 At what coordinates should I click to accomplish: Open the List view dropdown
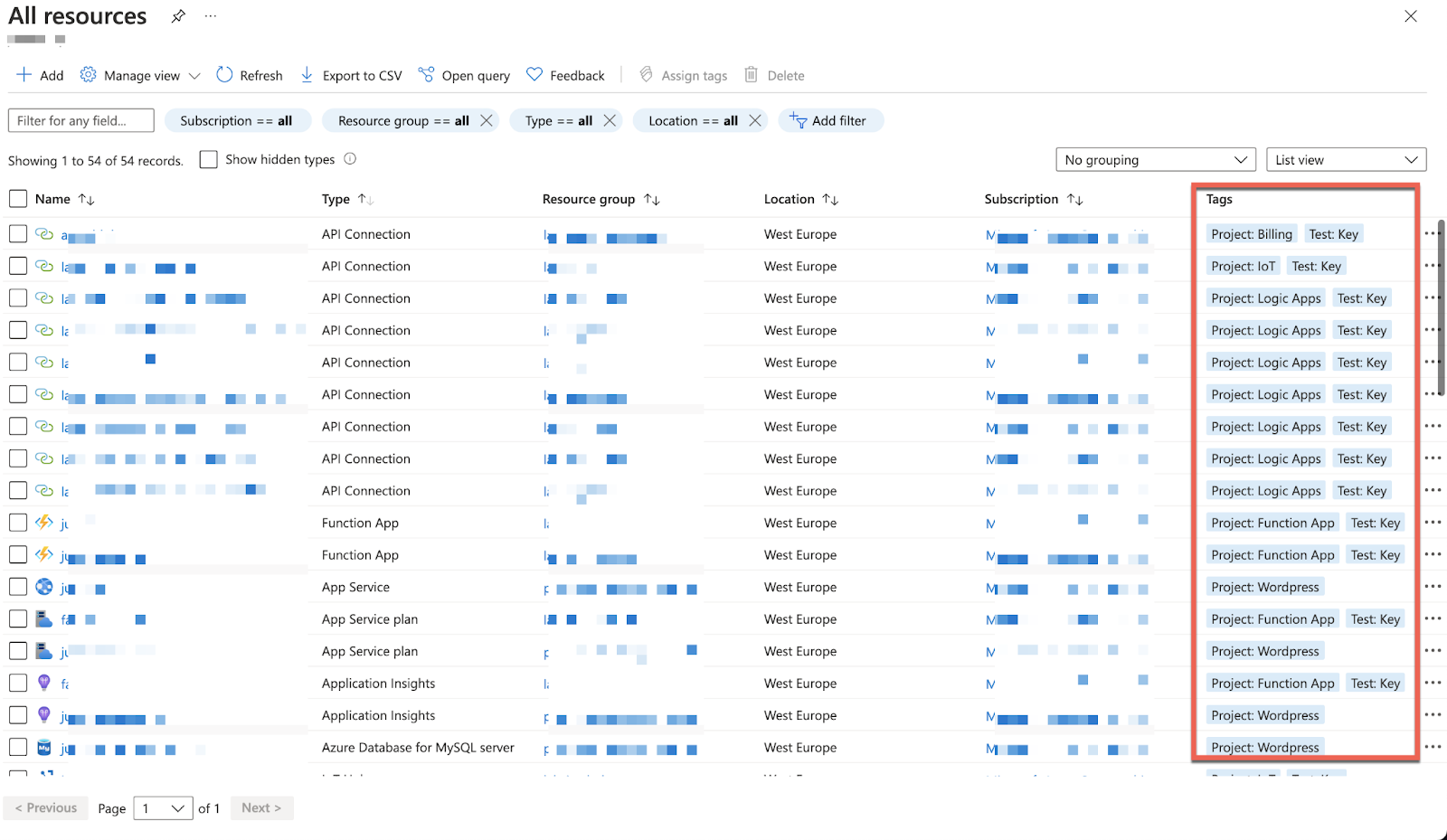tap(1346, 159)
